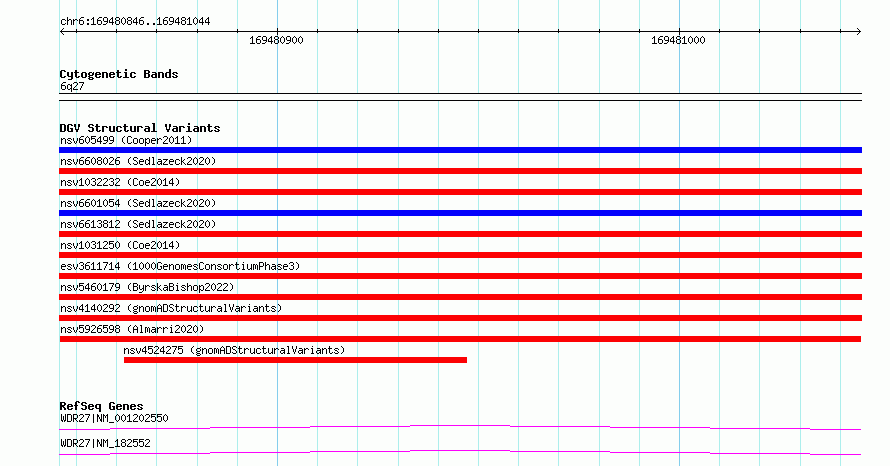Click the right arrow end of the ruler
This screenshot has width=890, height=466.
[x=859, y=32]
